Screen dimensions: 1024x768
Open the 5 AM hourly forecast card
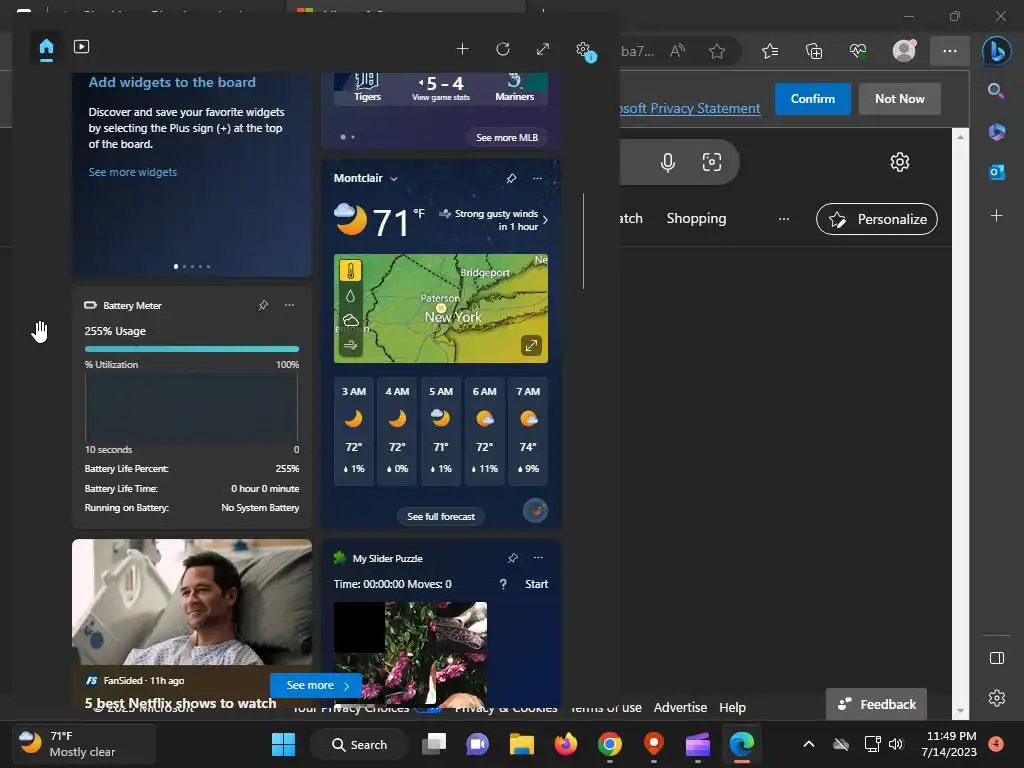point(441,432)
